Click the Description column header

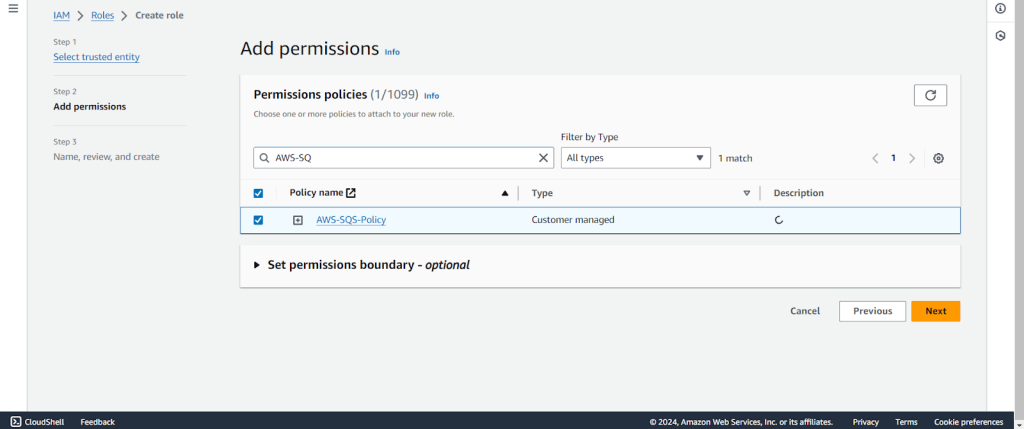point(798,193)
